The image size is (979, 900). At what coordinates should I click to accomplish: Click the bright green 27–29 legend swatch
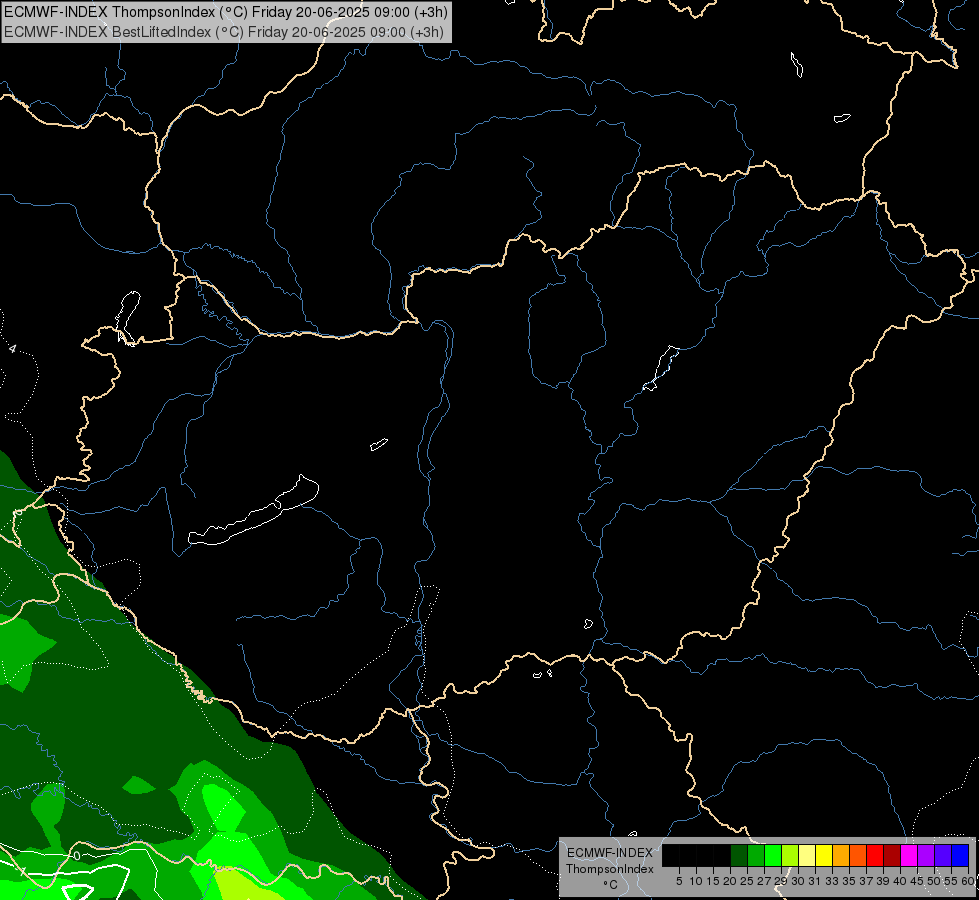tap(773, 855)
